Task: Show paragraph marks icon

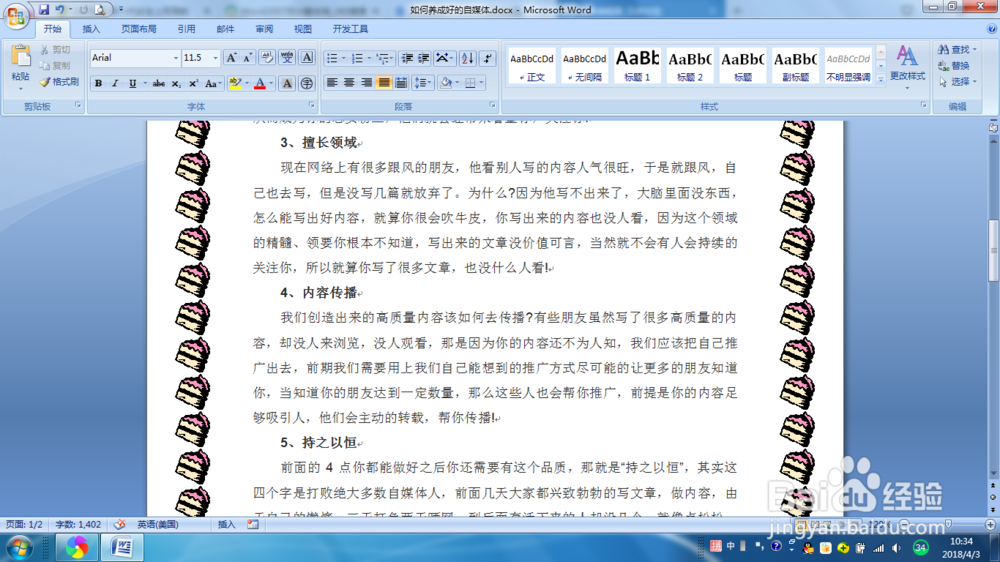Action: click(487, 59)
